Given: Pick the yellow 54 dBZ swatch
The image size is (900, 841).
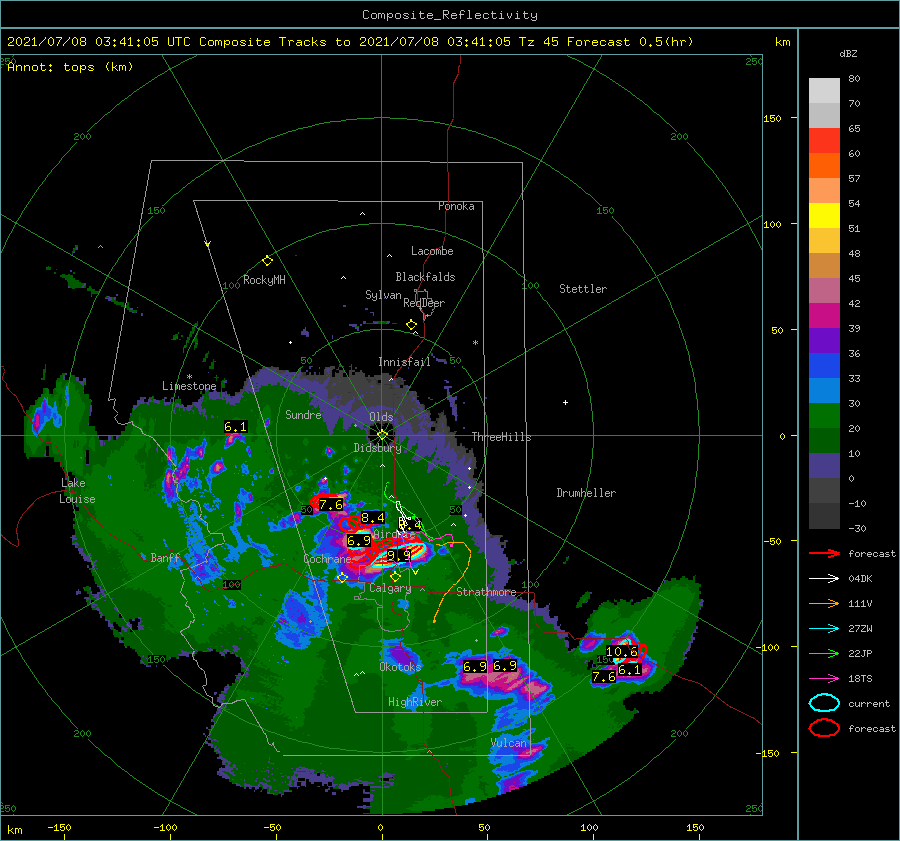Looking at the screenshot, I should [824, 216].
